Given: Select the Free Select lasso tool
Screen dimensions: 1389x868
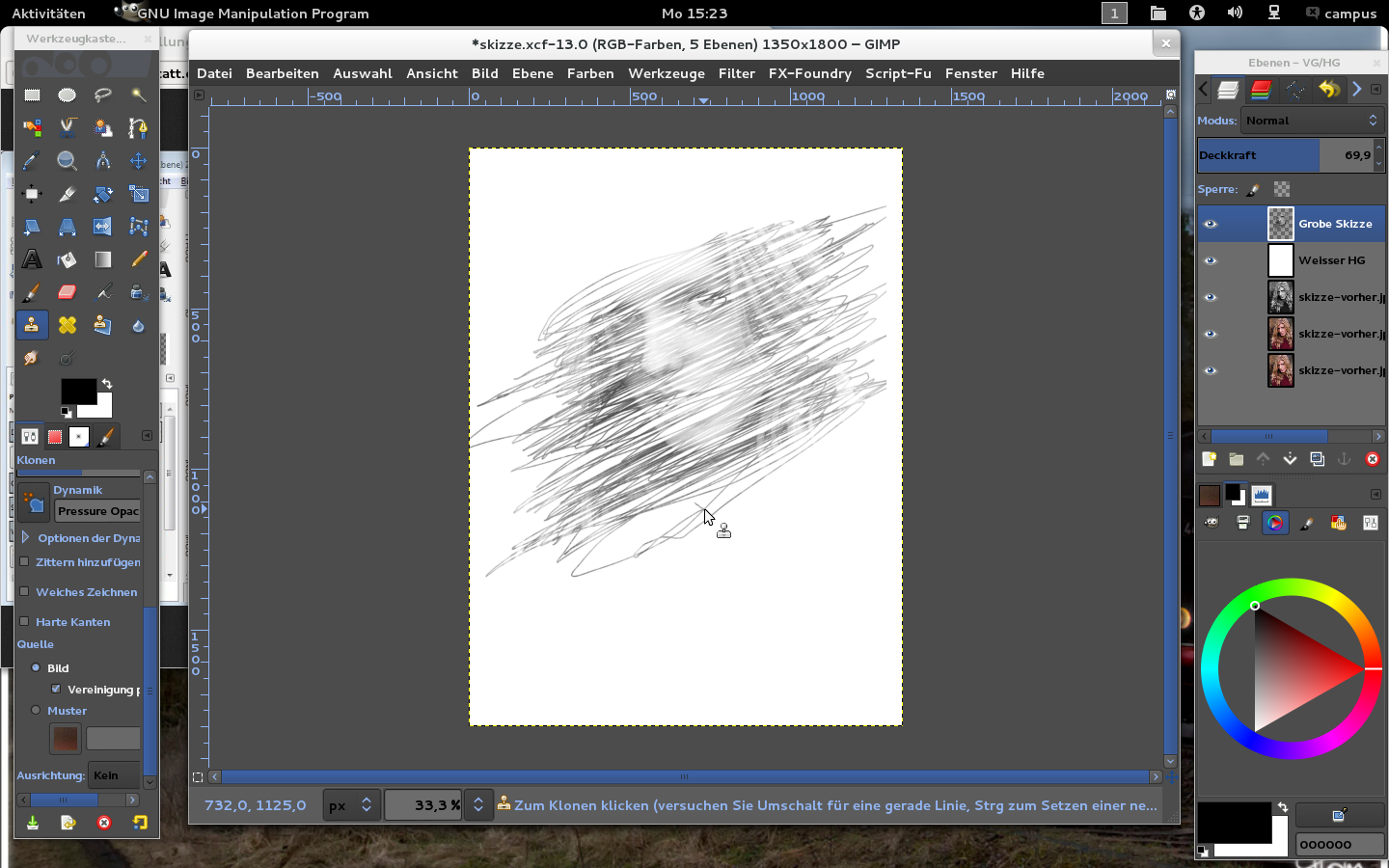Looking at the screenshot, I should (x=102, y=95).
